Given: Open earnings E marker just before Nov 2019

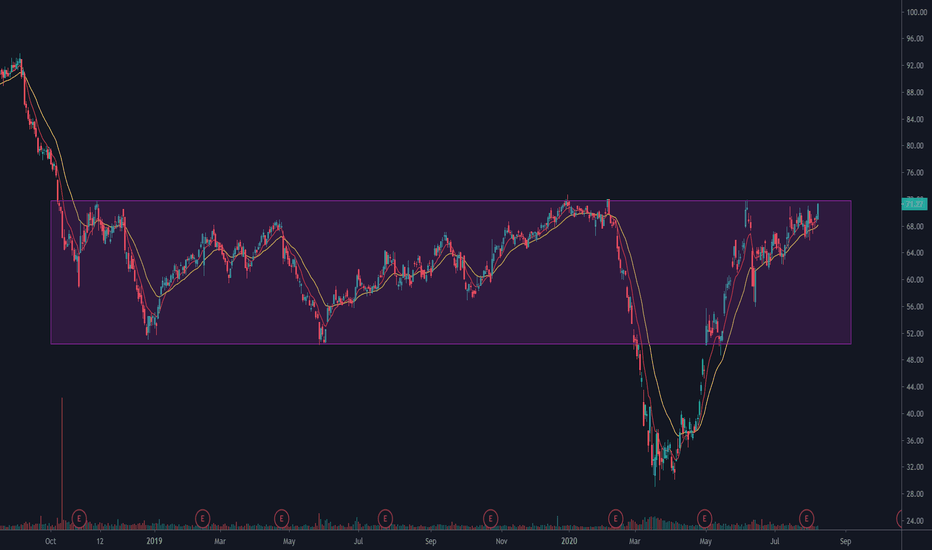Looking at the screenshot, I should [x=490, y=518].
